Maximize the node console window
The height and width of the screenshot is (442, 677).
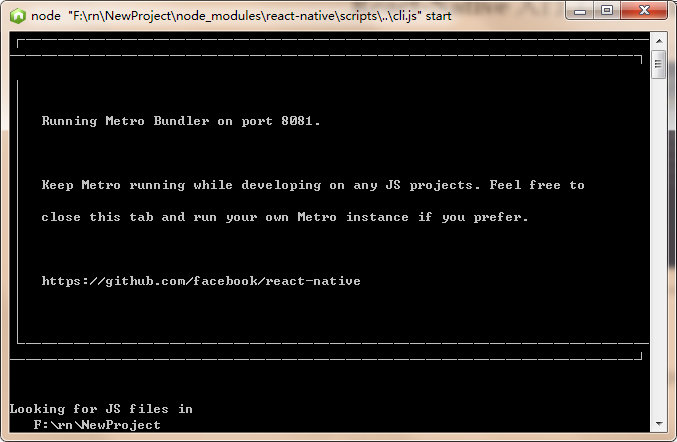pyautogui.click(x=607, y=10)
